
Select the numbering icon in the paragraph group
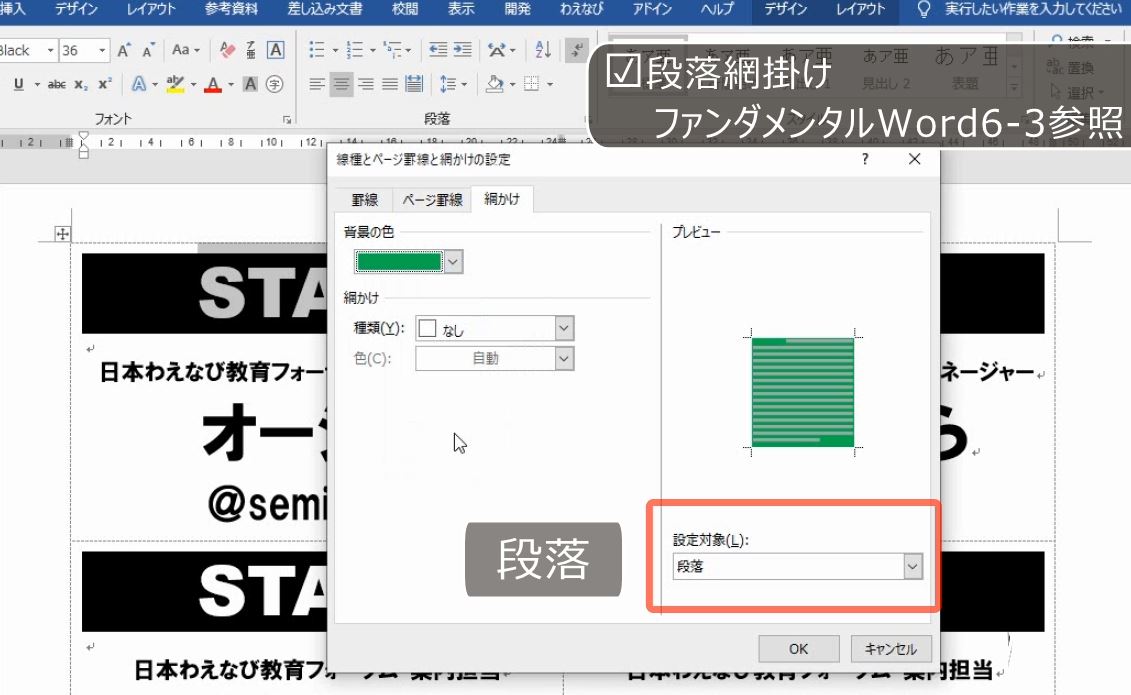pyautogui.click(x=355, y=50)
